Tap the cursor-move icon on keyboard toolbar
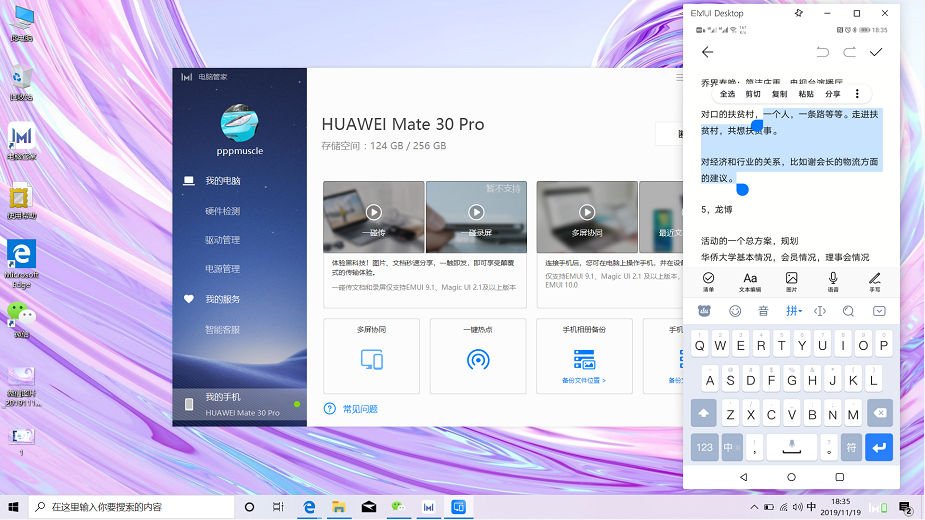925x520 pixels. click(820, 311)
